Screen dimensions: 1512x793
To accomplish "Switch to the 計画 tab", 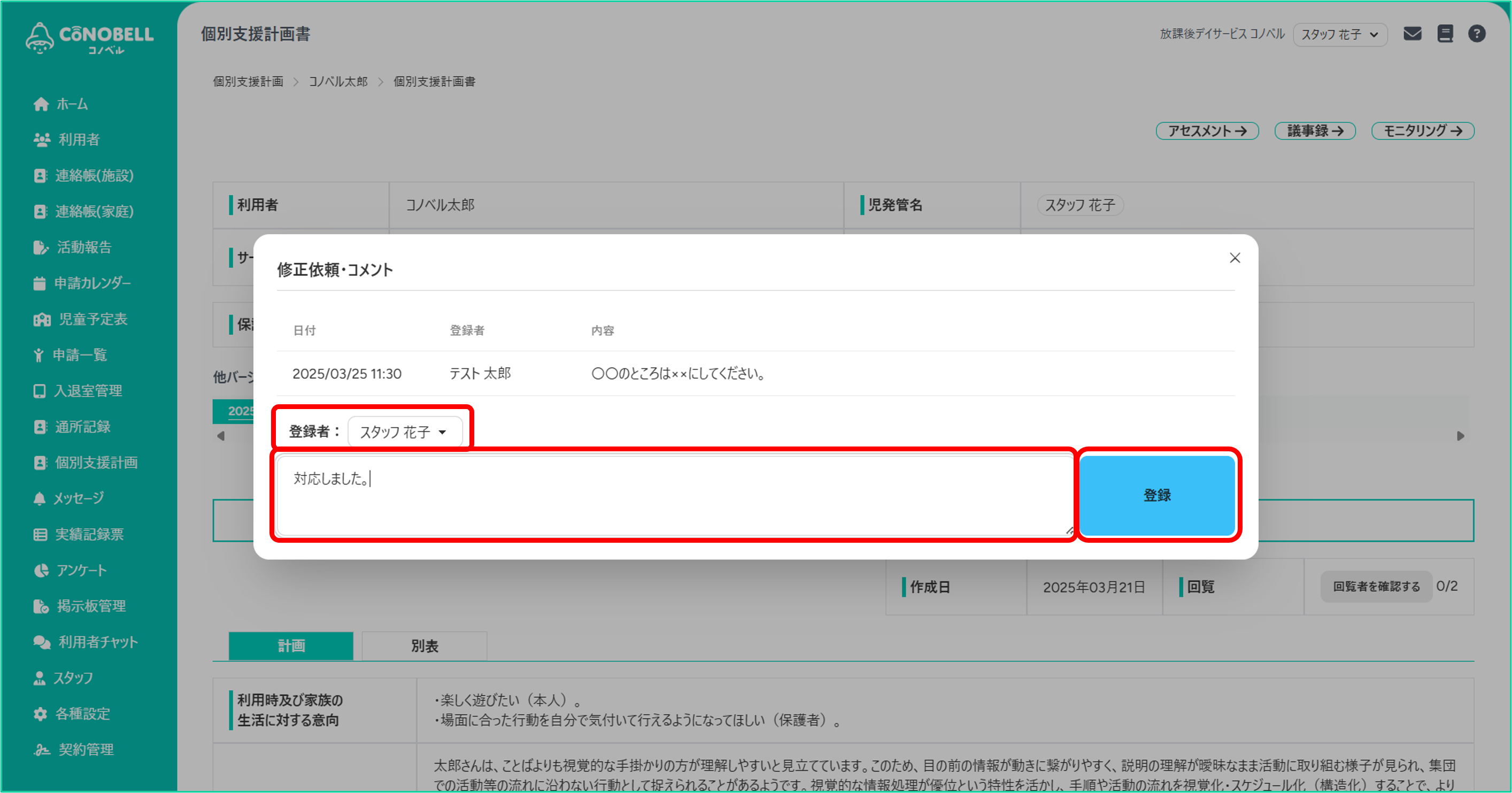I will pyautogui.click(x=291, y=646).
